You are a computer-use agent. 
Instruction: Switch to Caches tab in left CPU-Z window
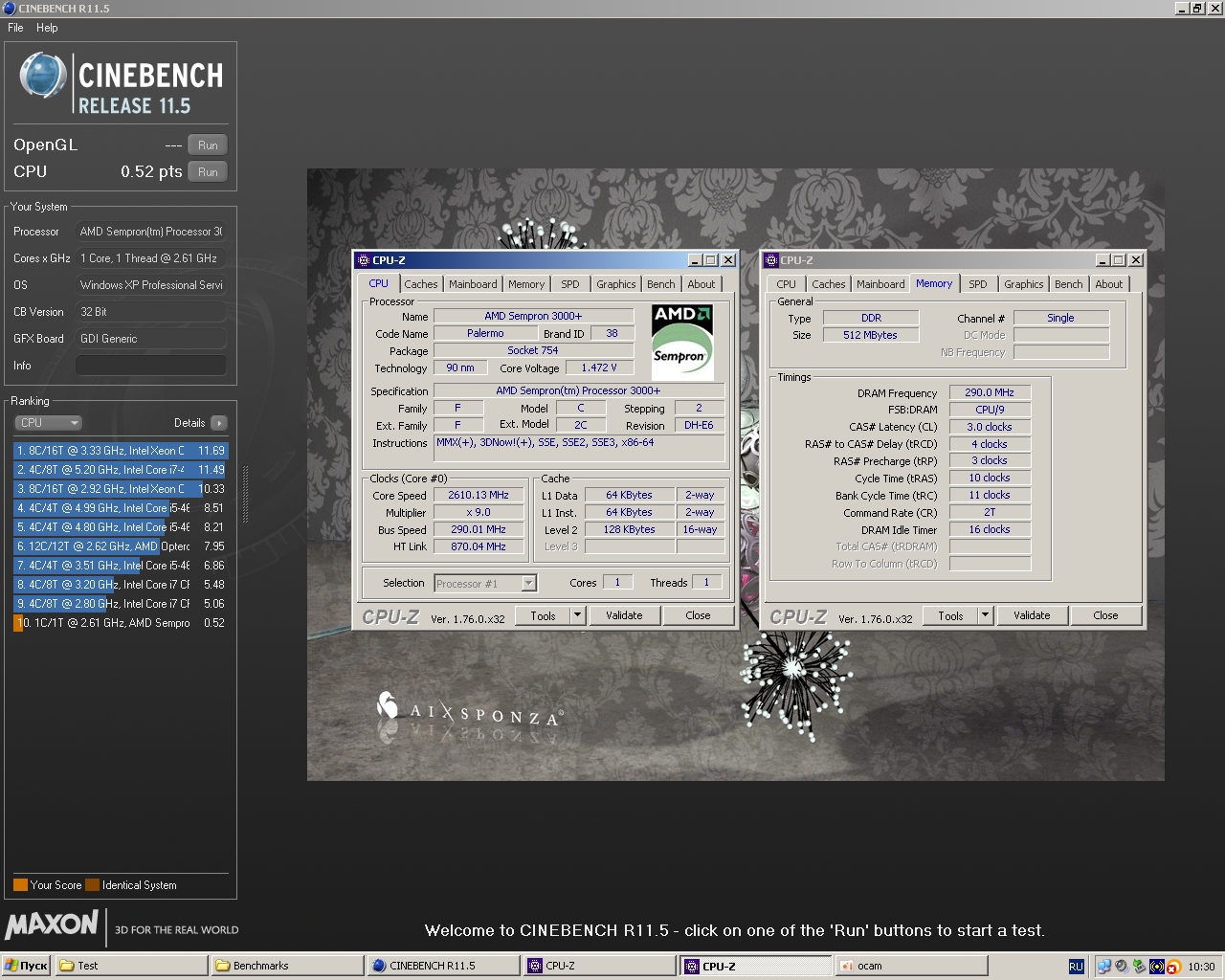(420, 284)
